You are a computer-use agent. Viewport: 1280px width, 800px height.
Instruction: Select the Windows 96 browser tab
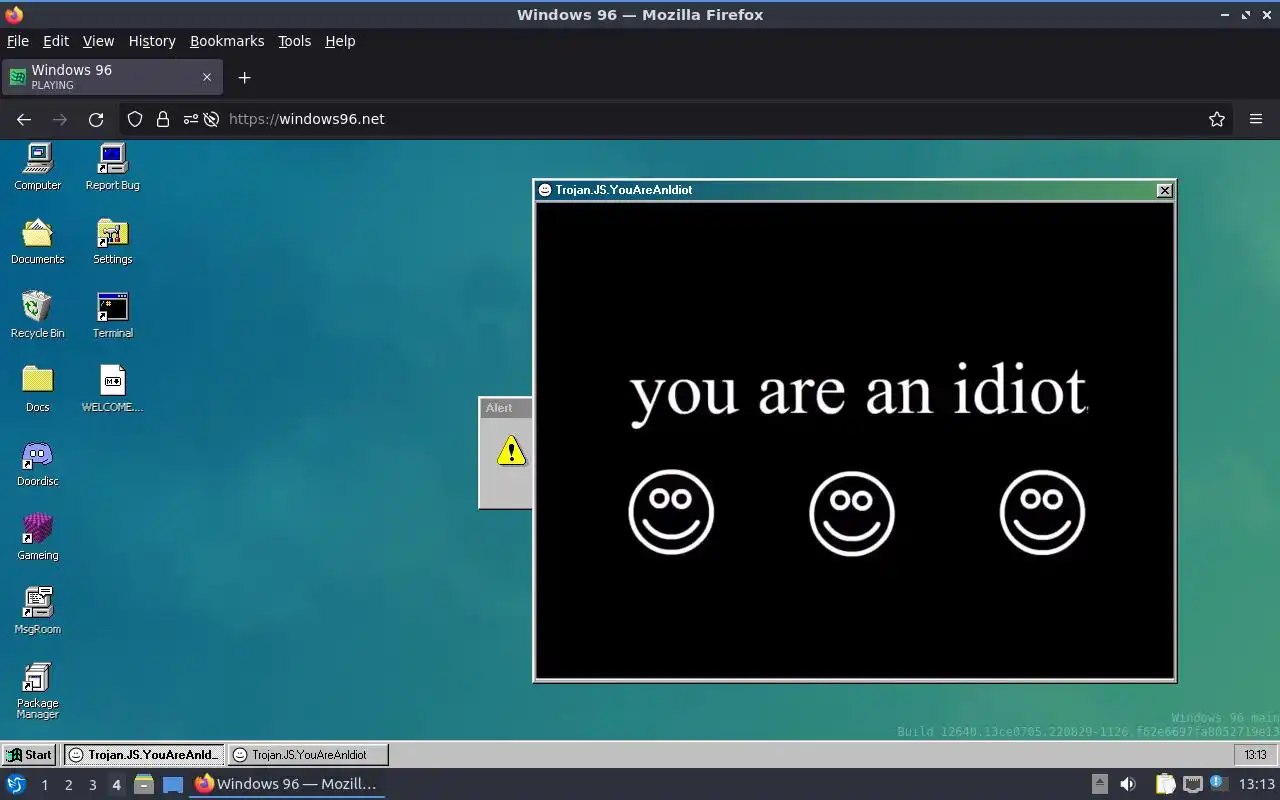111,77
